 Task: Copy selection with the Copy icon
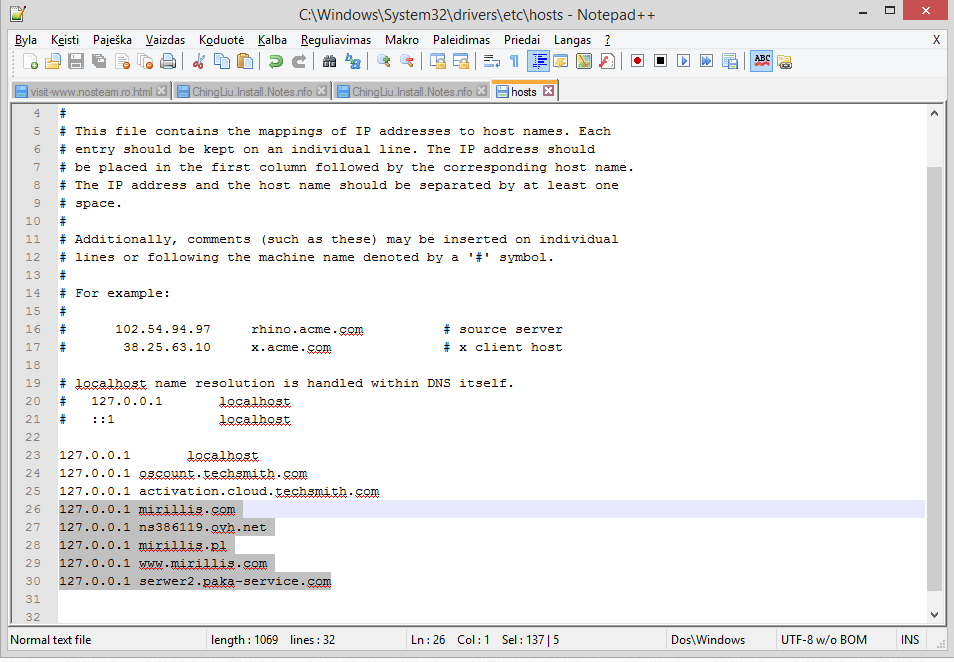[x=222, y=61]
